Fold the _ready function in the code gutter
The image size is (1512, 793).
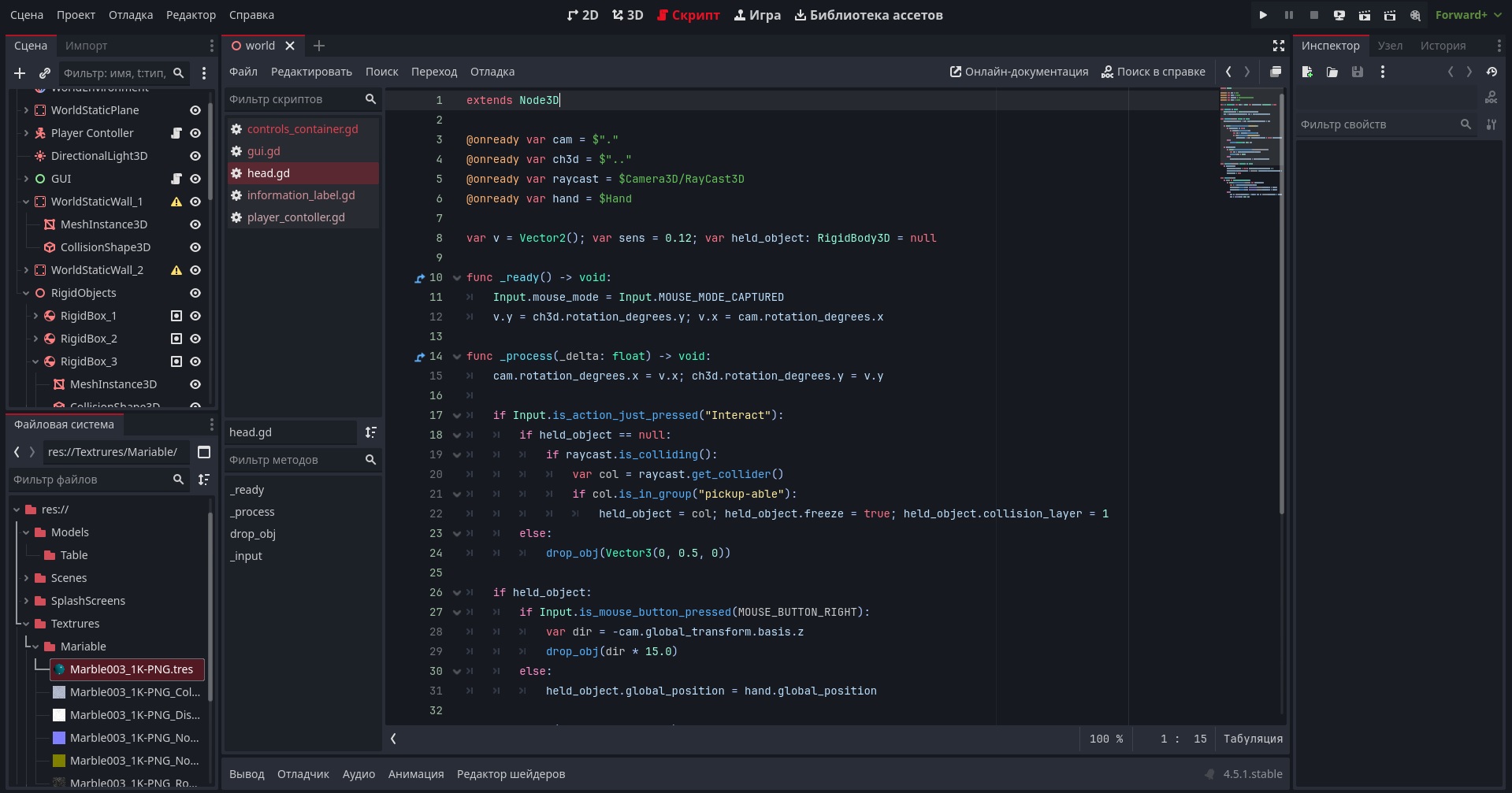click(x=456, y=278)
